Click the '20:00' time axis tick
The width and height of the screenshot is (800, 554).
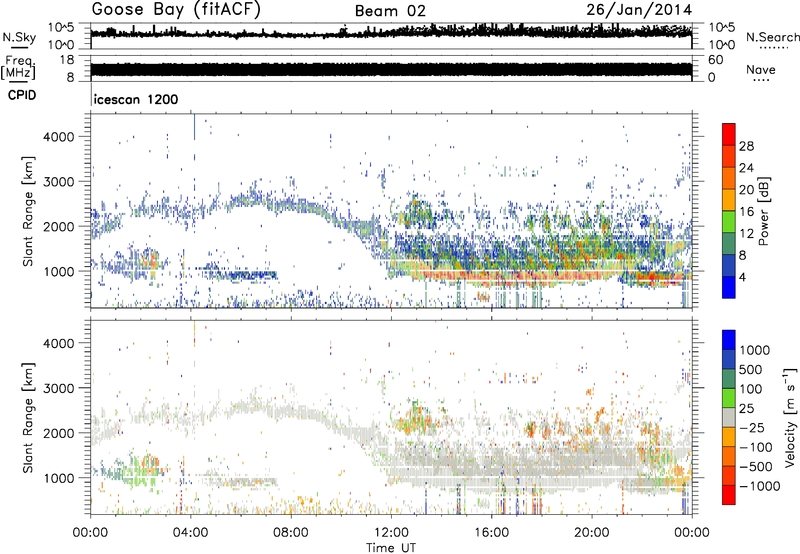(591, 533)
